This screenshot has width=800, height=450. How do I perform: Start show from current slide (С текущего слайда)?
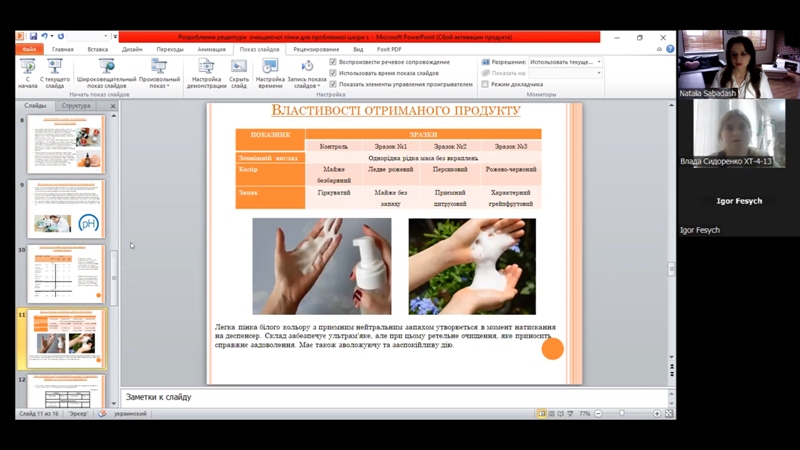(55, 73)
